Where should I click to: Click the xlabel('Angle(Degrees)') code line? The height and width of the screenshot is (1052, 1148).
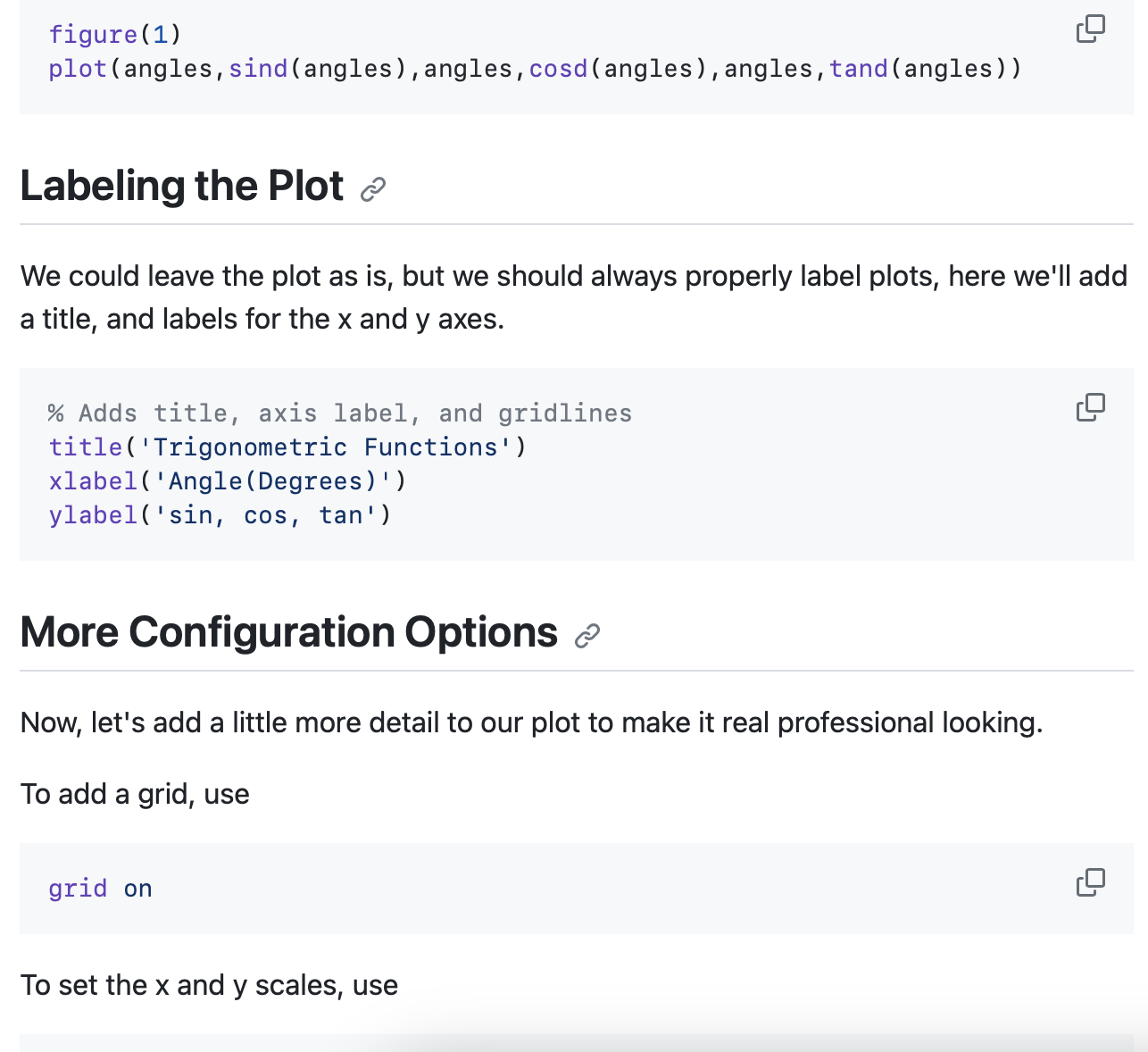click(x=228, y=481)
